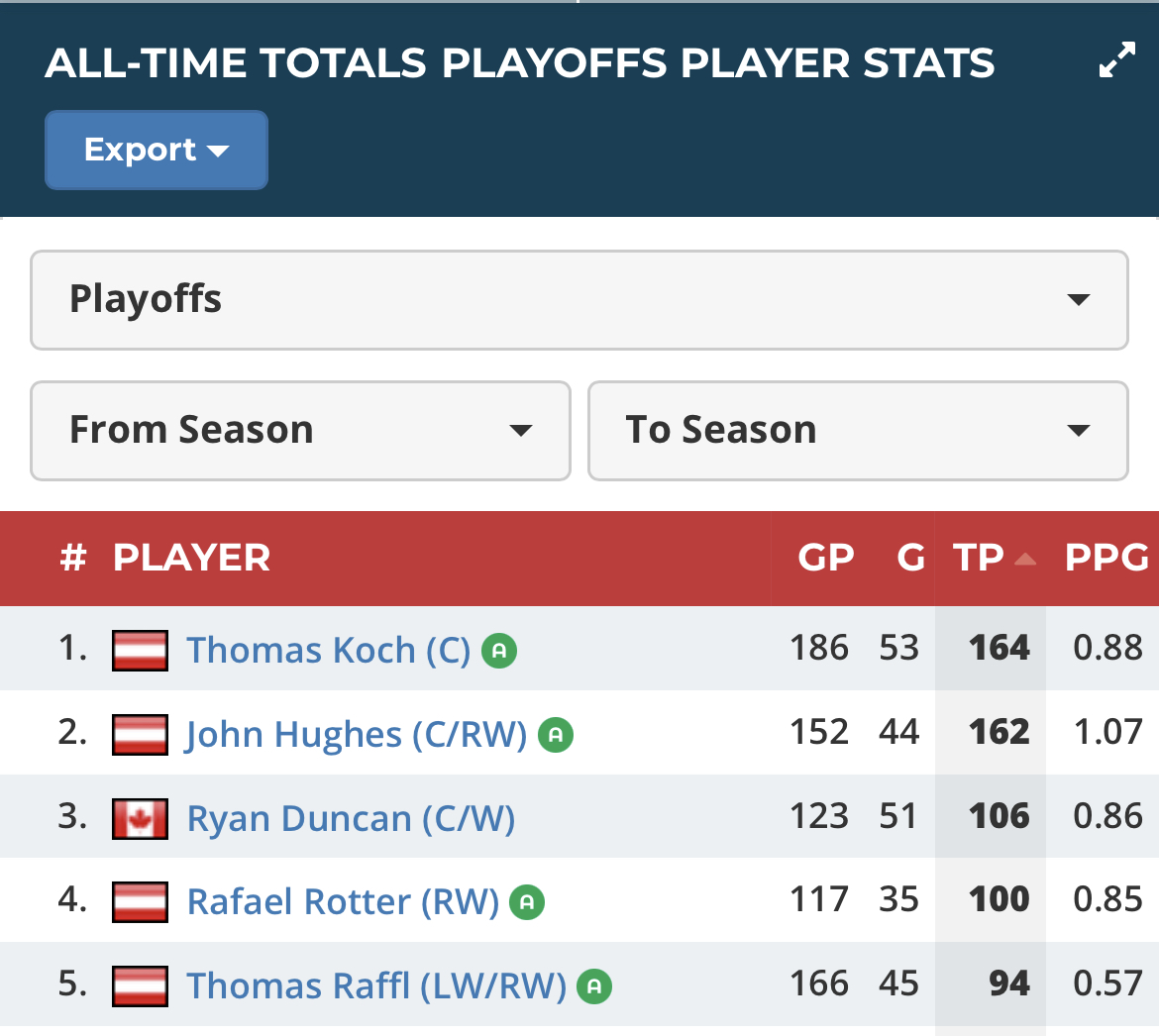The height and width of the screenshot is (1036, 1159).
Task: Click Canadian flag next to Ryan Duncan
Action: (x=140, y=819)
